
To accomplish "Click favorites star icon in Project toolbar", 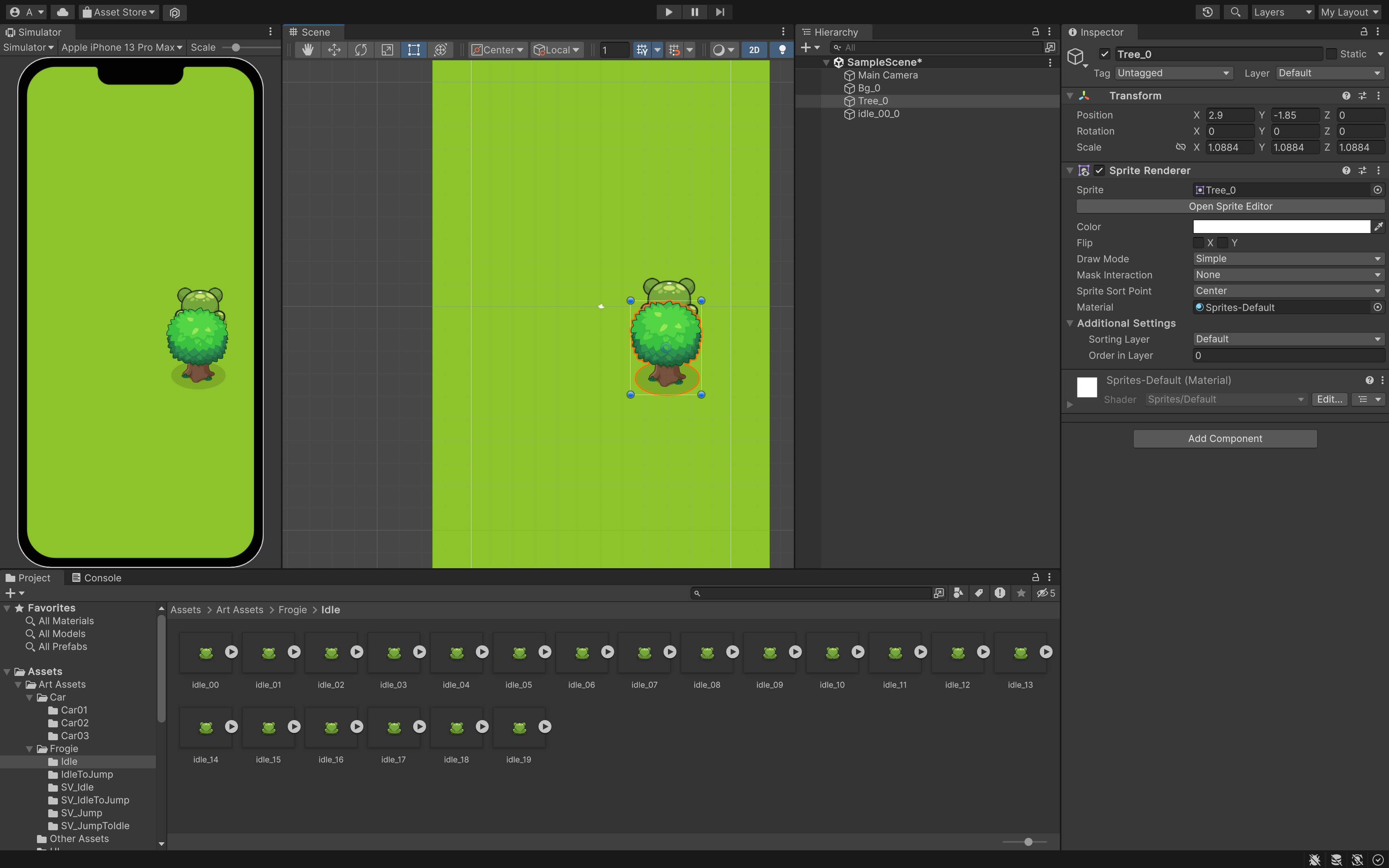I will 1020,593.
